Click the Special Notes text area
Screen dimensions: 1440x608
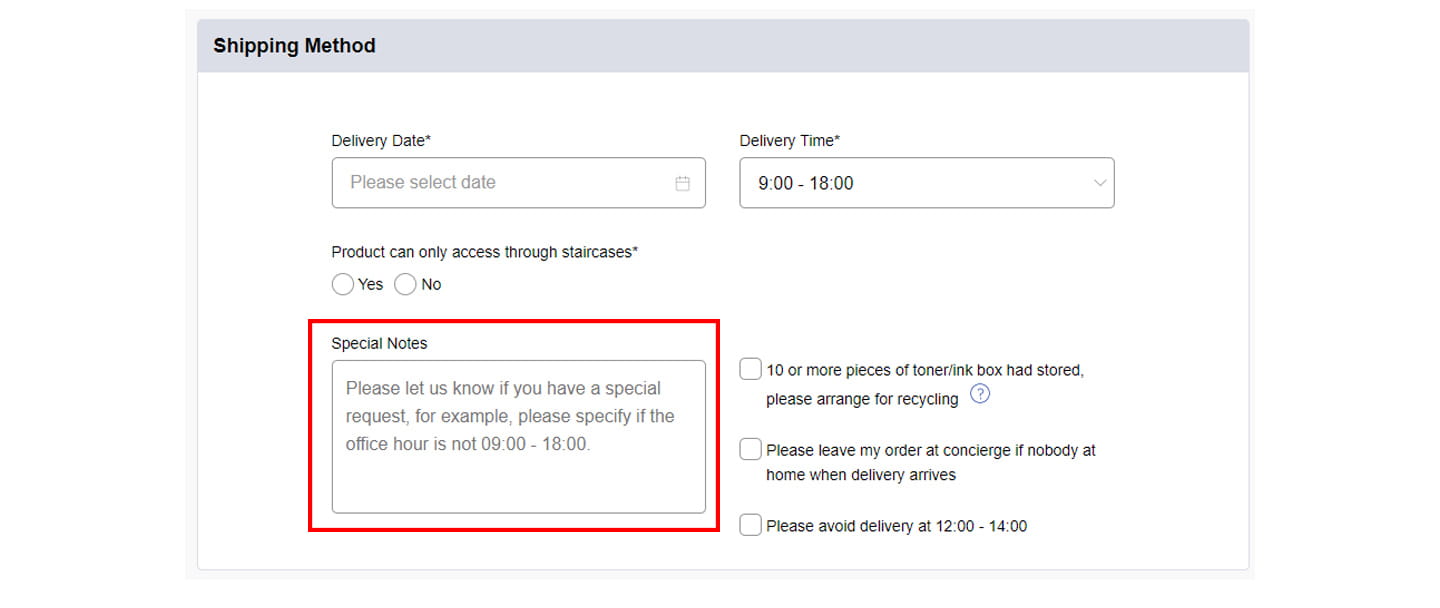coord(518,437)
